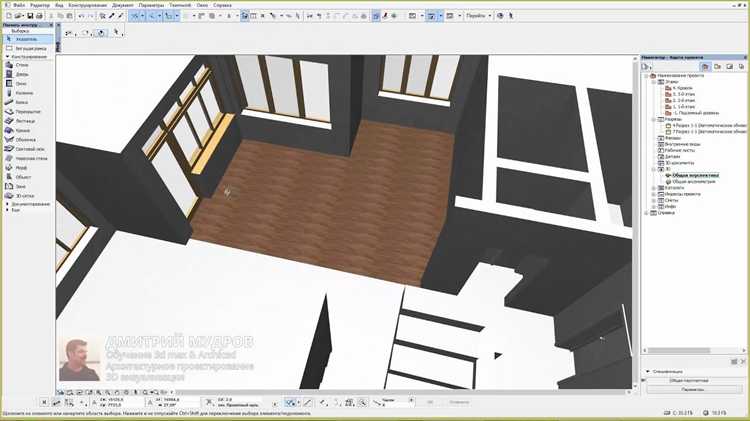The height and width of the screenshot is (421, 750).
Task: Select the 3D Mesh (3D-сетка) tool
Action: (x=28, y=196)
